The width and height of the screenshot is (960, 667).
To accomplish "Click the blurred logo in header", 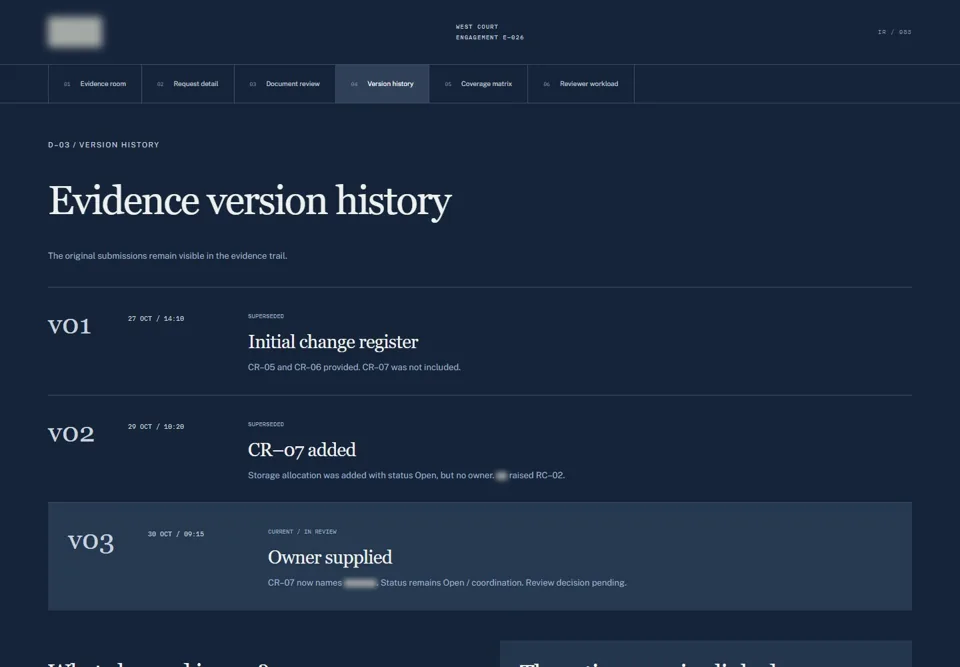I will [75, 32].
